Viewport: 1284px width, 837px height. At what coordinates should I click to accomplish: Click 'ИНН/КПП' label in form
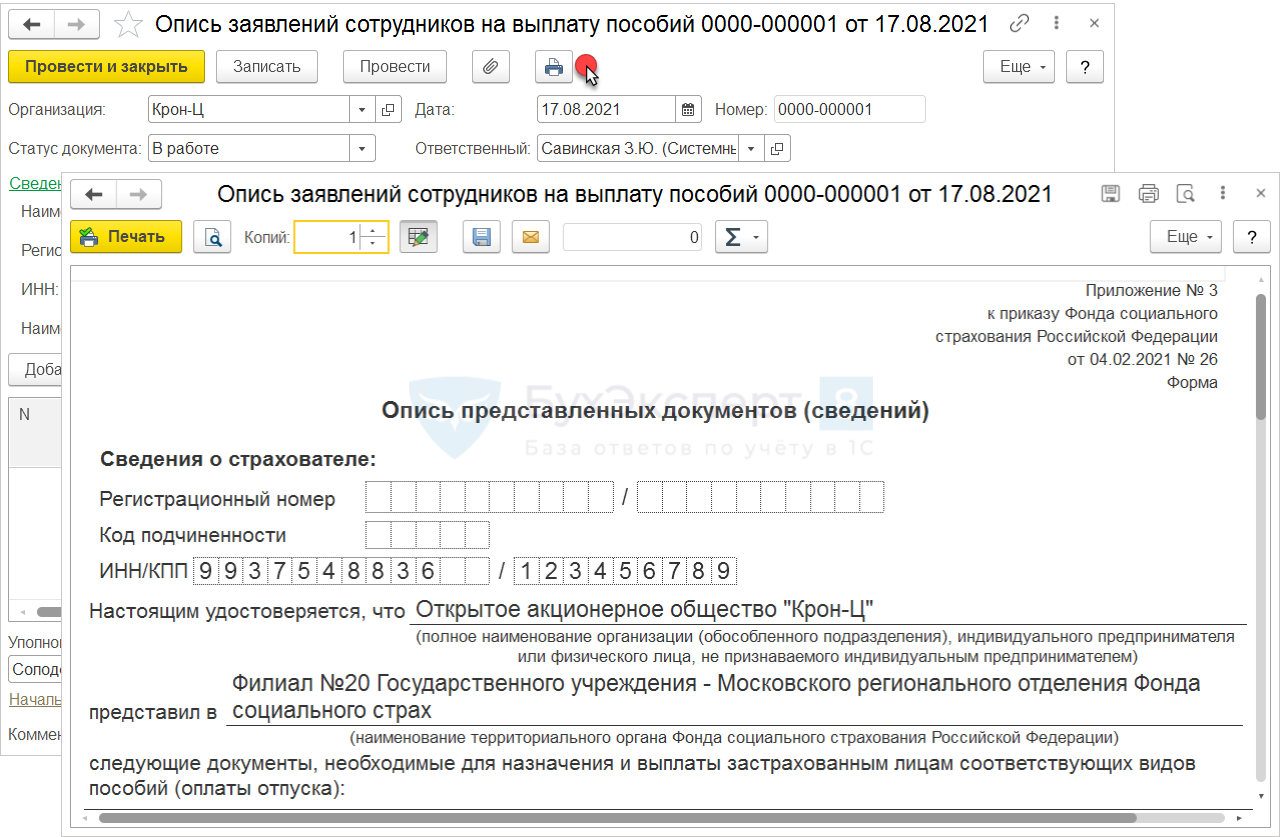(x=144, y=572)
